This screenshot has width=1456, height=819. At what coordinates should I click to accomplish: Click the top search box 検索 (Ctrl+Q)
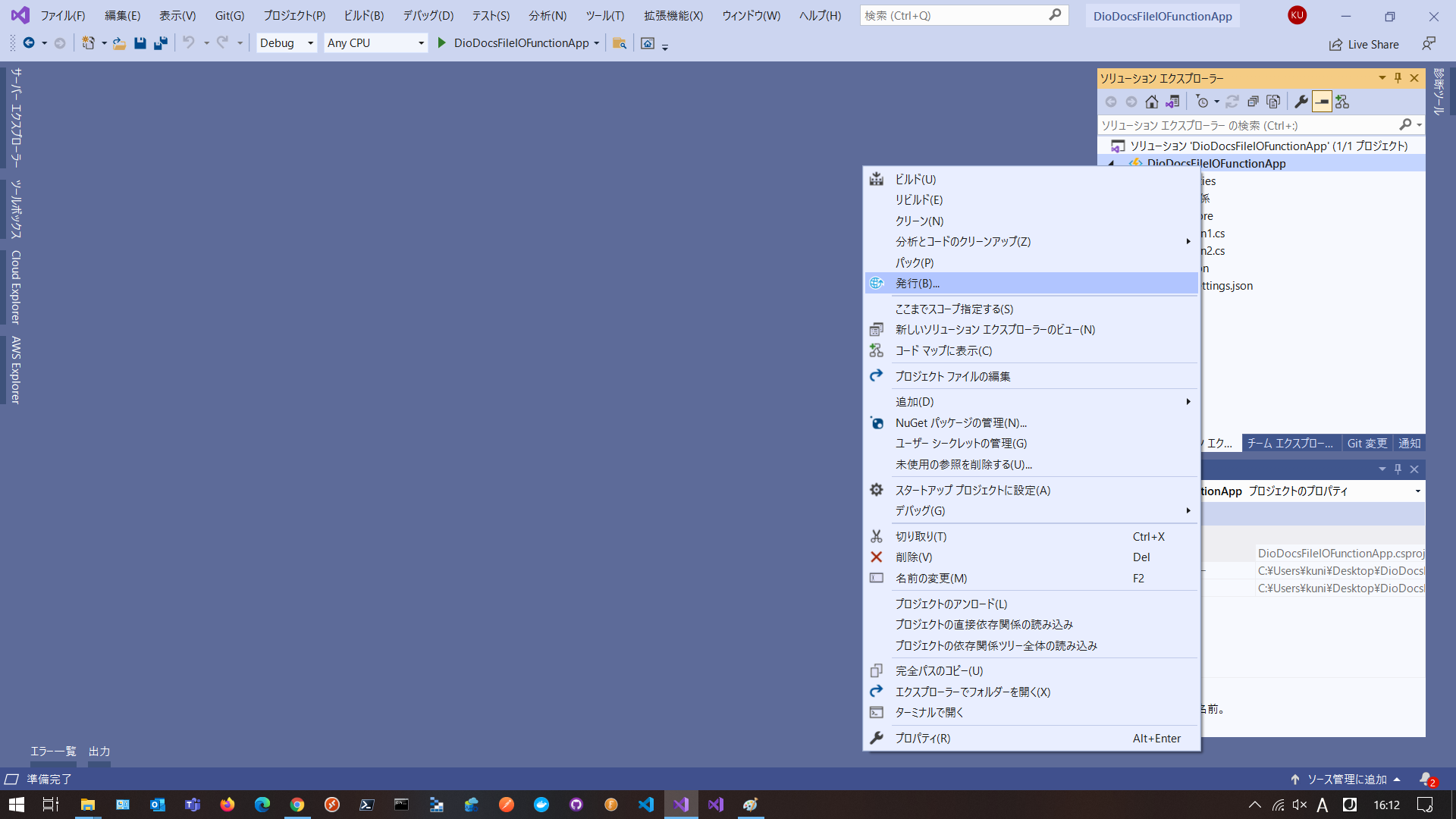click(x=964, y=15)
